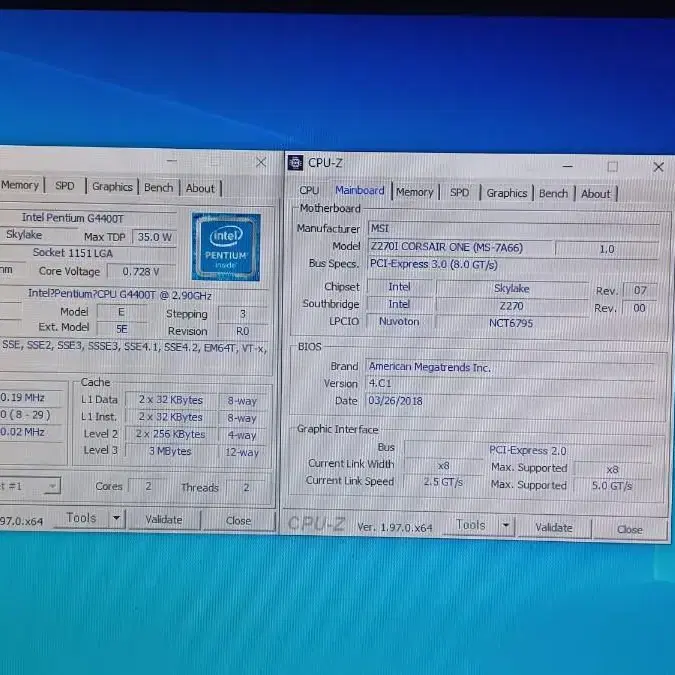Screen dimensions: 675x675
Task: Open Graphics tab in right CPU-Z window
Action: (507, 193)
